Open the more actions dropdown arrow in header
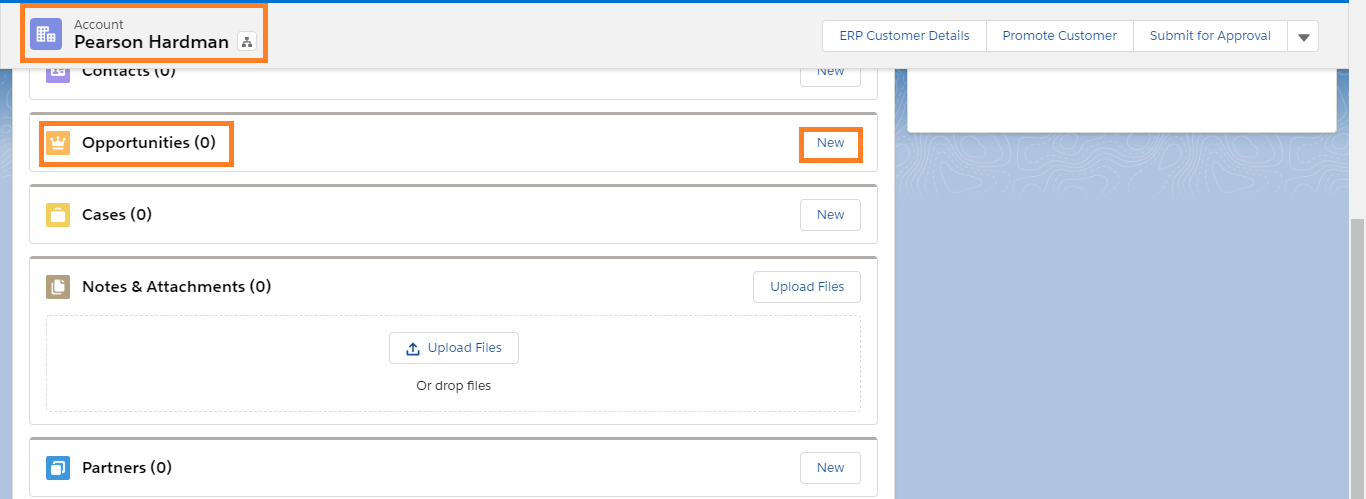1366x499 pixels. [x=1303, y=36]
